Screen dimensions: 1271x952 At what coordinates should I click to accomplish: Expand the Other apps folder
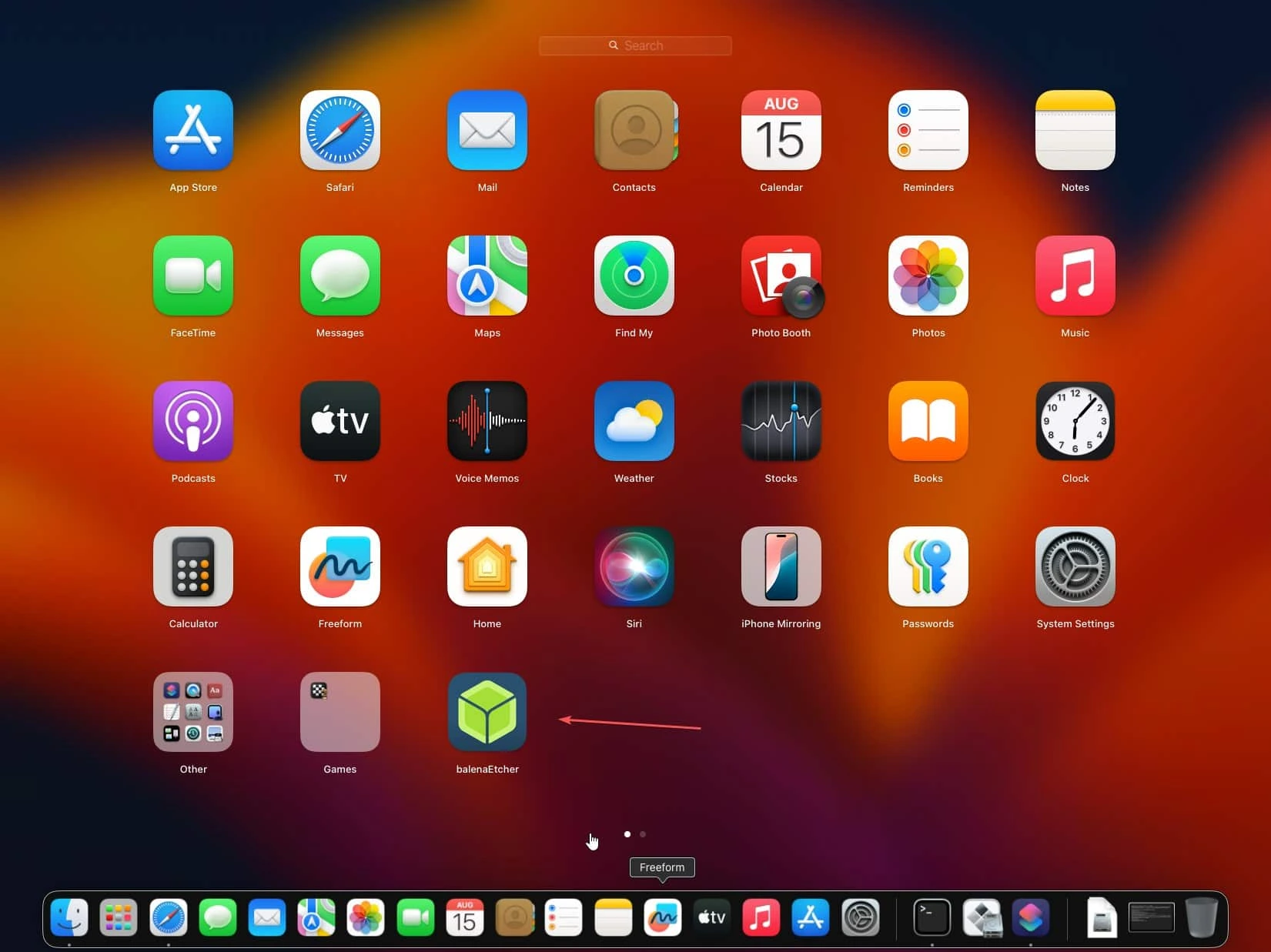pyautogui.click(x=193, y=712)
